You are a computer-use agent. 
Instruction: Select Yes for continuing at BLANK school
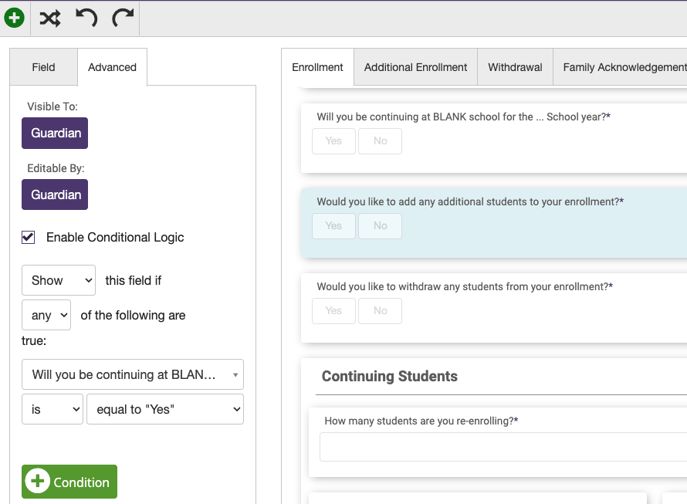pos(334,141)
